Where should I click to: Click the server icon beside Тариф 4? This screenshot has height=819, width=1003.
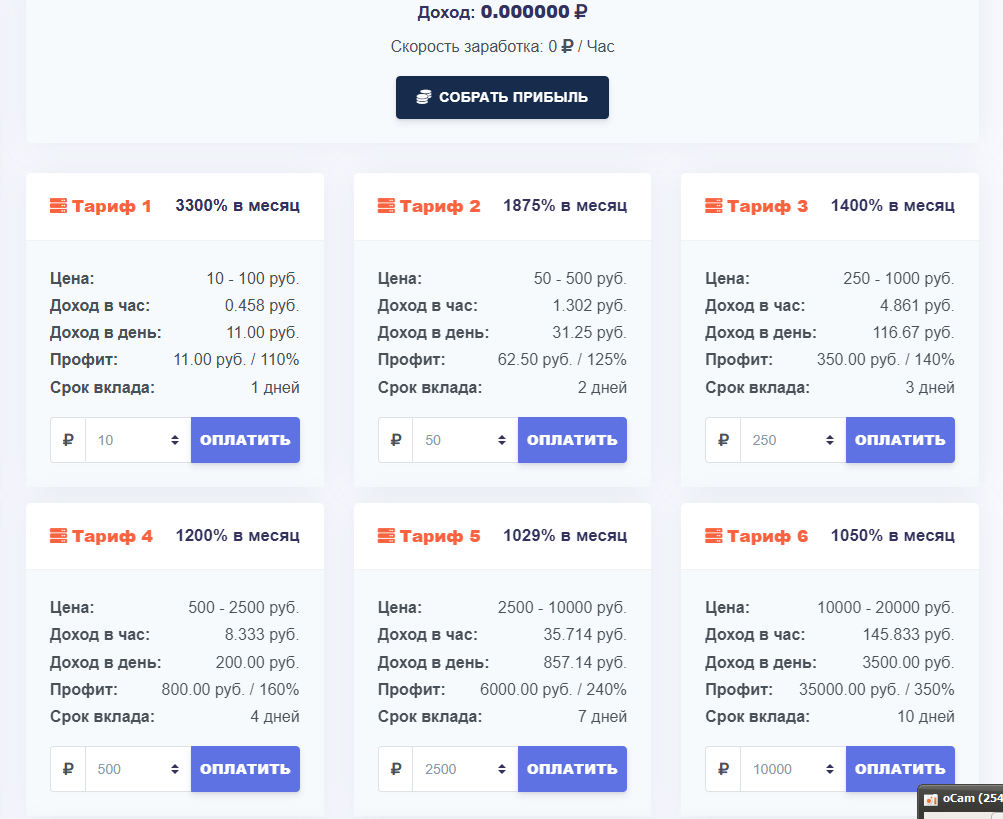click(x=58, y=536)
